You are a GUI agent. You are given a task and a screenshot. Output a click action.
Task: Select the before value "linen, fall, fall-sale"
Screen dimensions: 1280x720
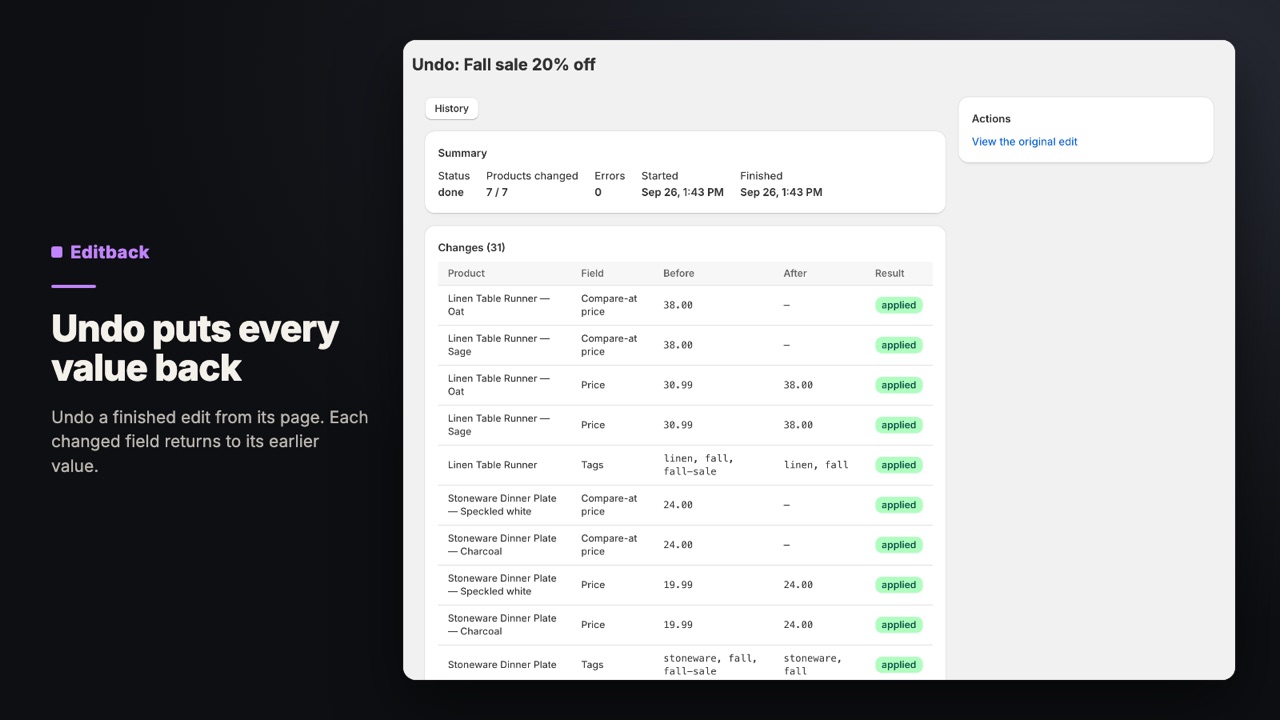pyautogui.click(x=699, y=465)
